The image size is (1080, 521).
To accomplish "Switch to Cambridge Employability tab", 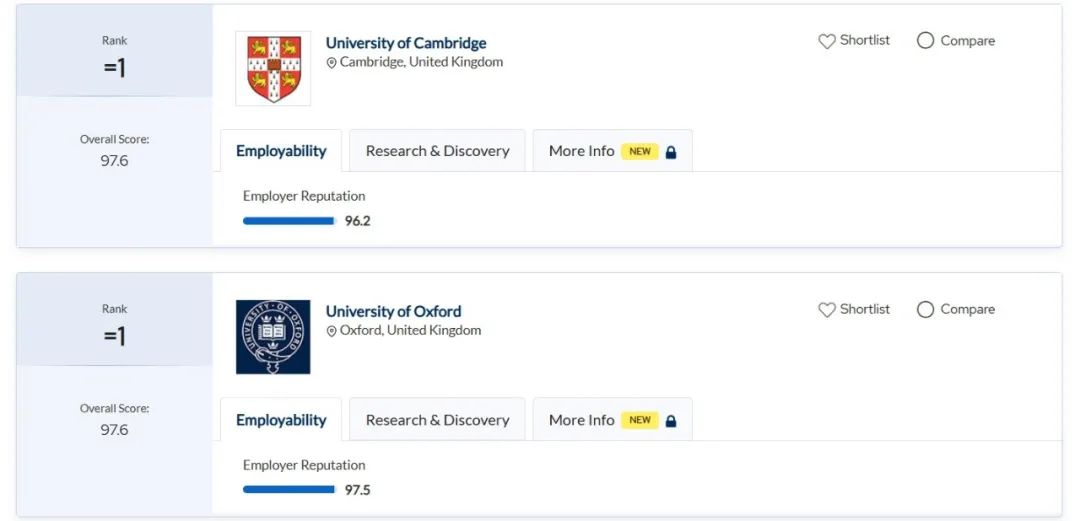I will point(281,151).
